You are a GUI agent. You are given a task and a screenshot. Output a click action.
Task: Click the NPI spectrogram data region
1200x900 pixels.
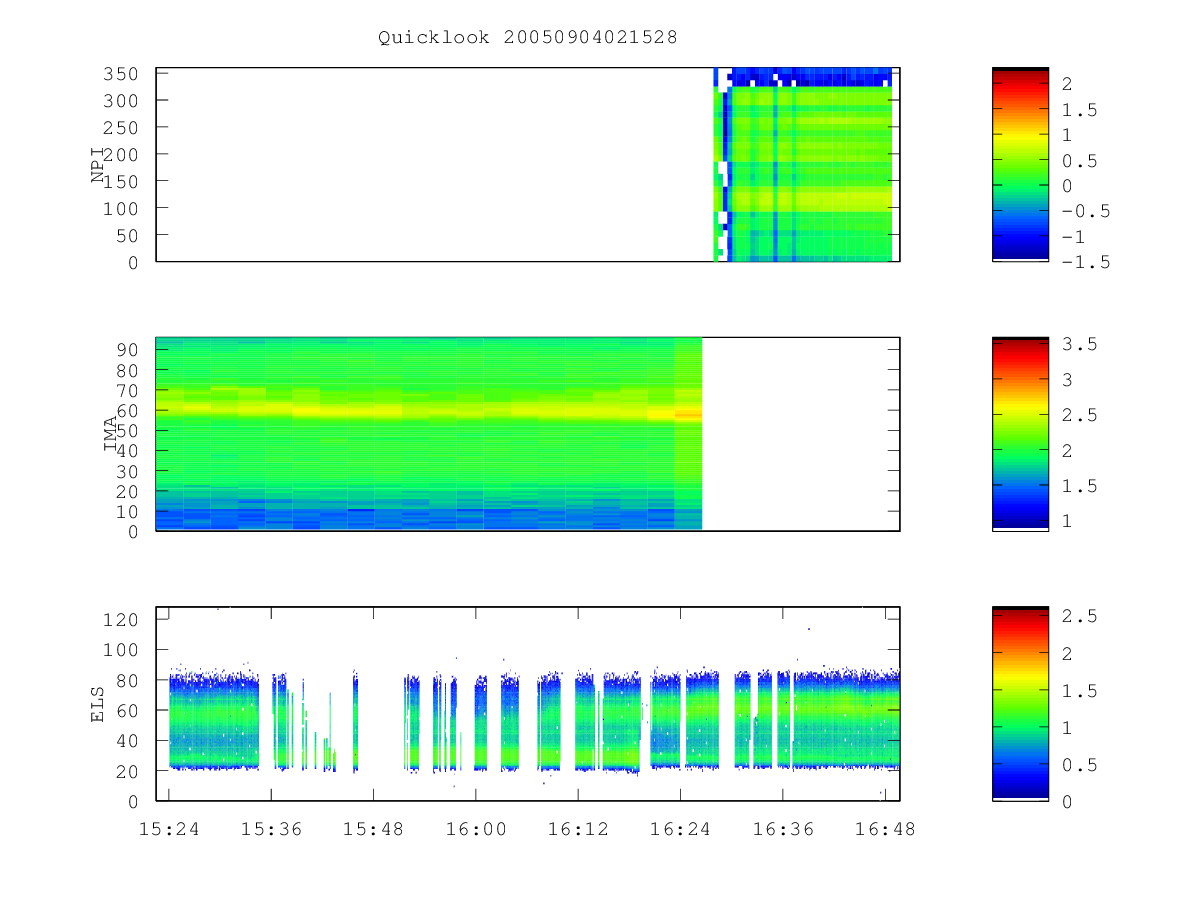(x=803, y=164)
